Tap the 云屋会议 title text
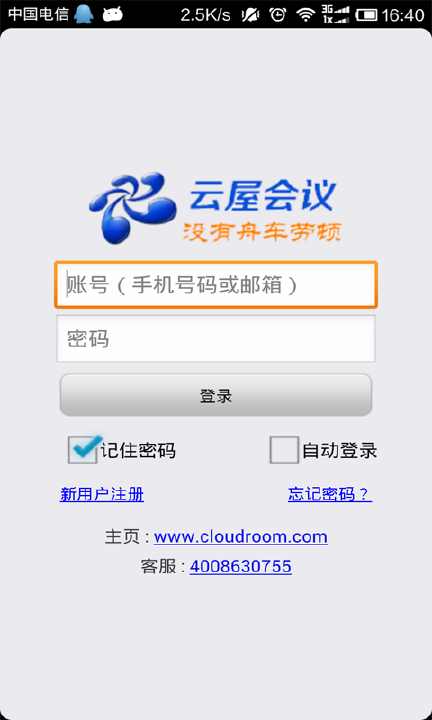The width and height of the screenshot is (432, 720). (263, 195)
